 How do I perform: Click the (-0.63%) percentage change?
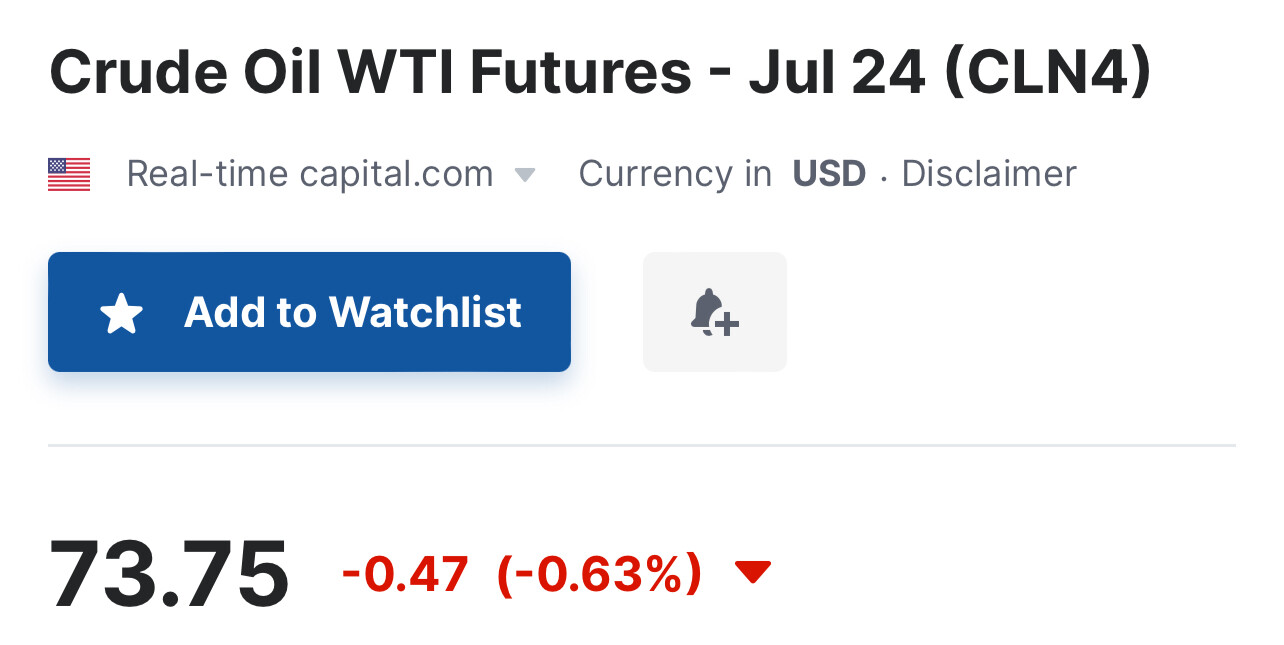[x=599, y=574]
